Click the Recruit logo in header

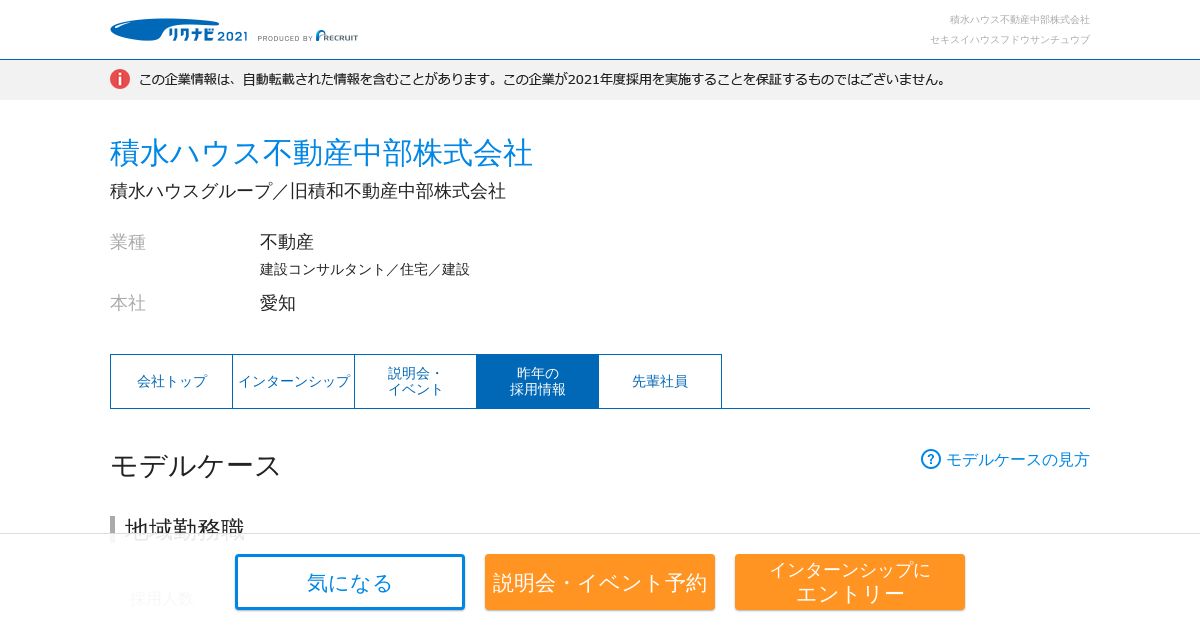(337, 36)
